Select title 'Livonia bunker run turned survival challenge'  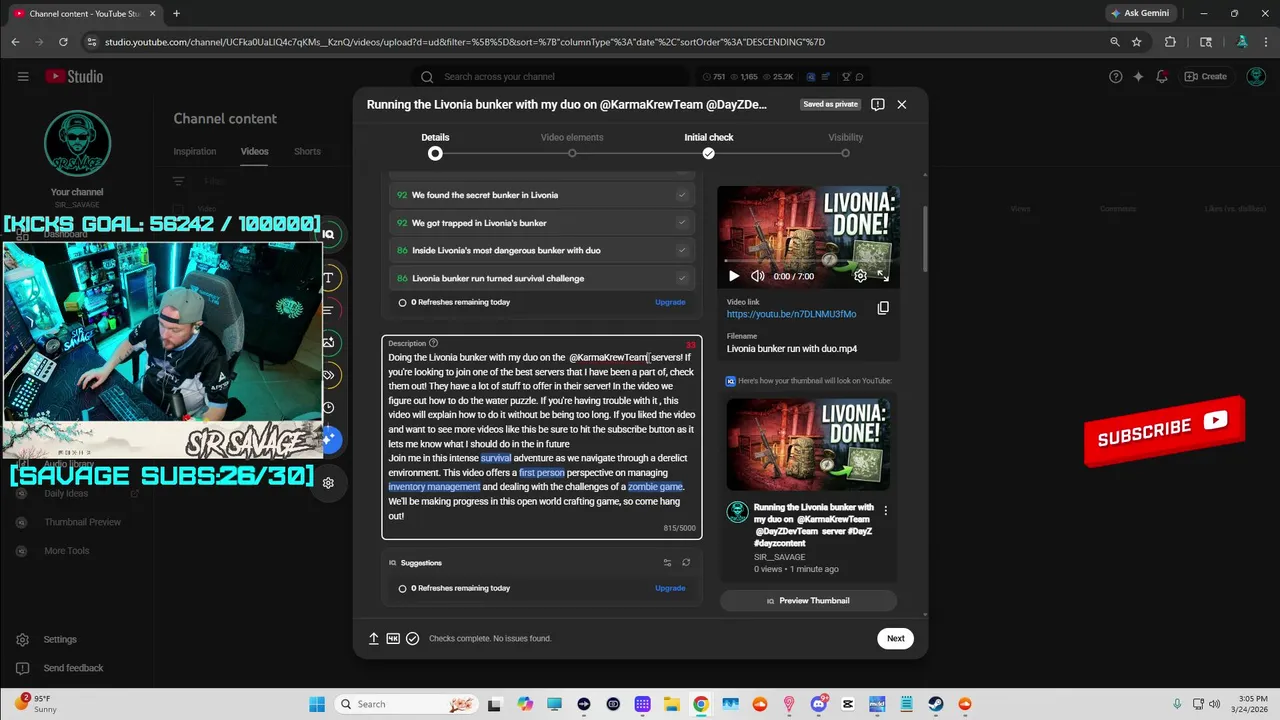click(x=542, y=278)
